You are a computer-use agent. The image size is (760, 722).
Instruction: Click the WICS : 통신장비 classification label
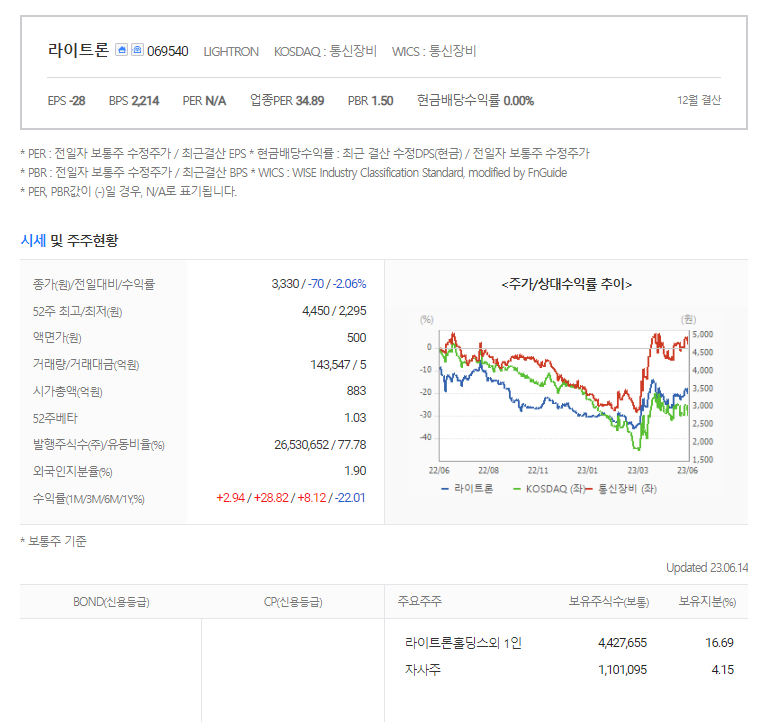pyautogui.click(x=434, y=51)
